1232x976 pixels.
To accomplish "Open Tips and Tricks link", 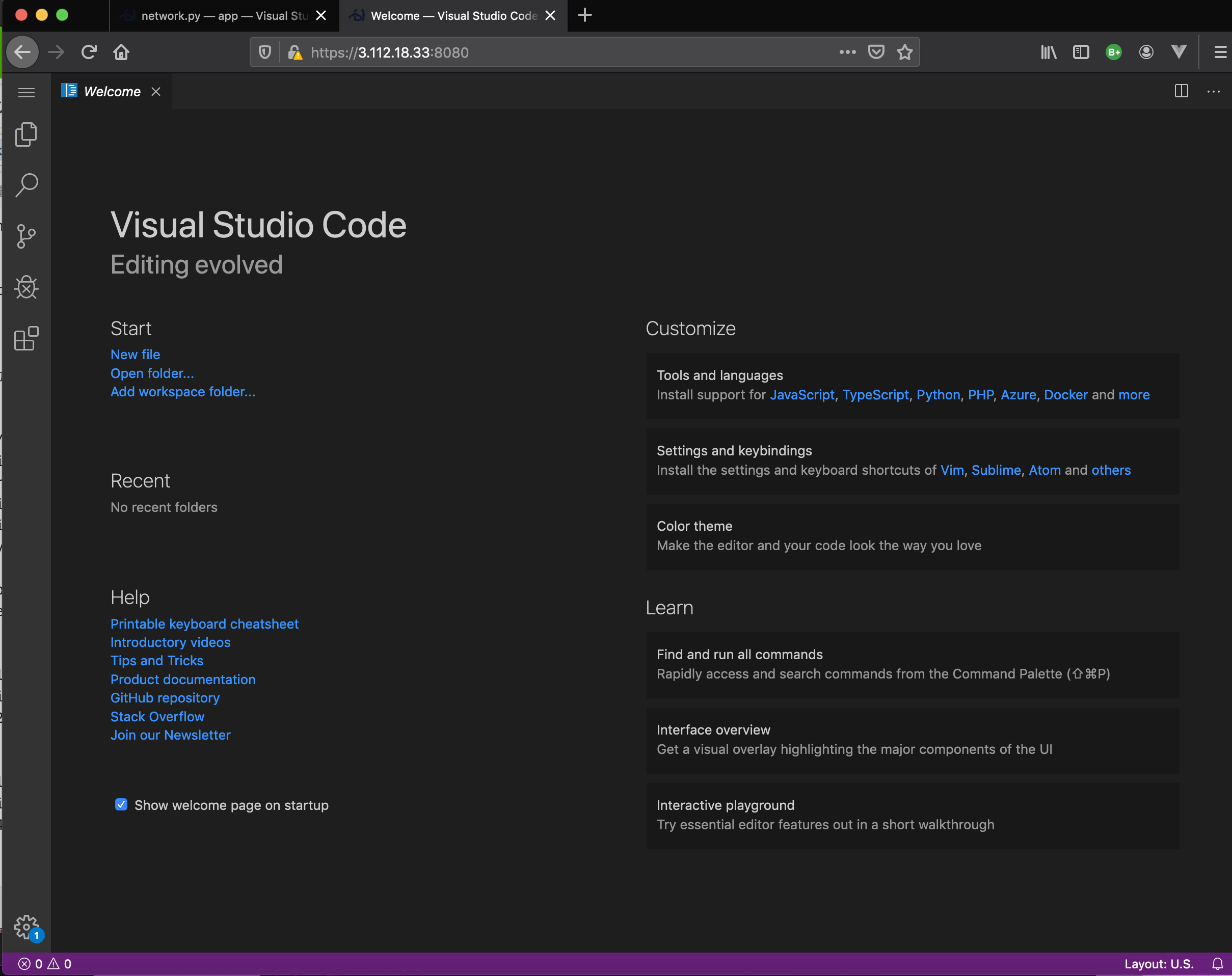I will [156, 661].
